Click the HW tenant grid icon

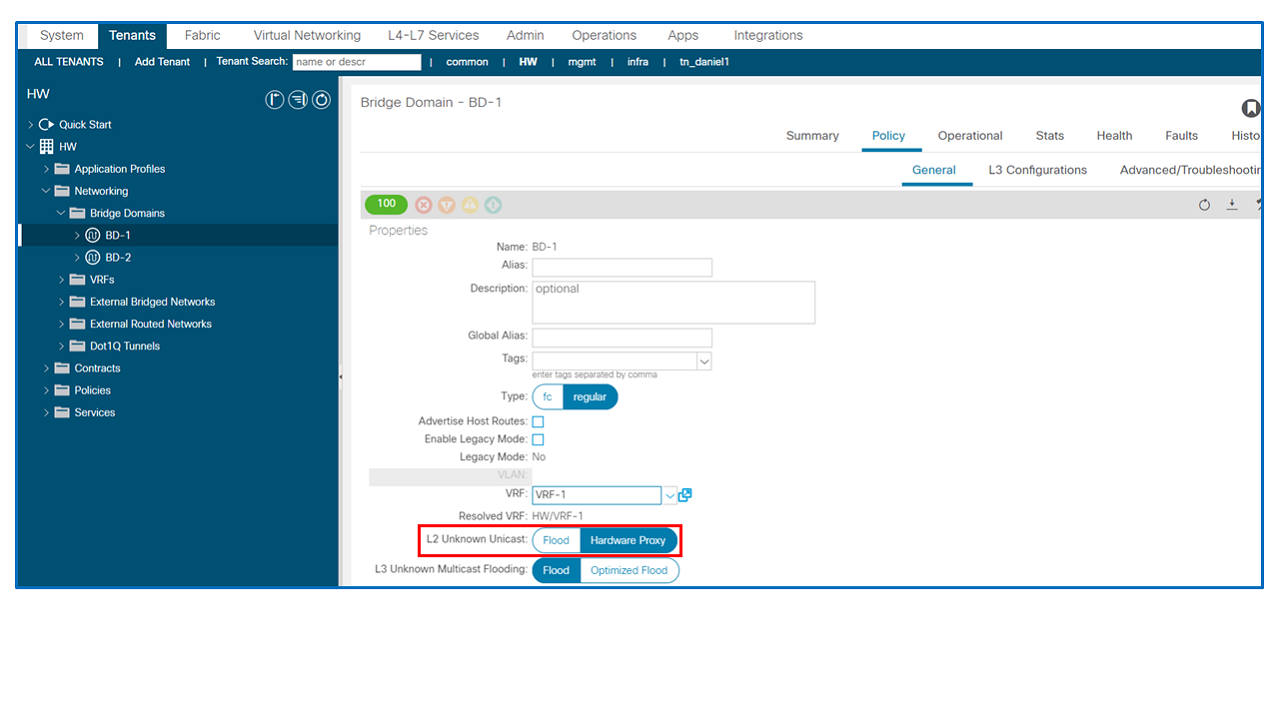[47, 147]
